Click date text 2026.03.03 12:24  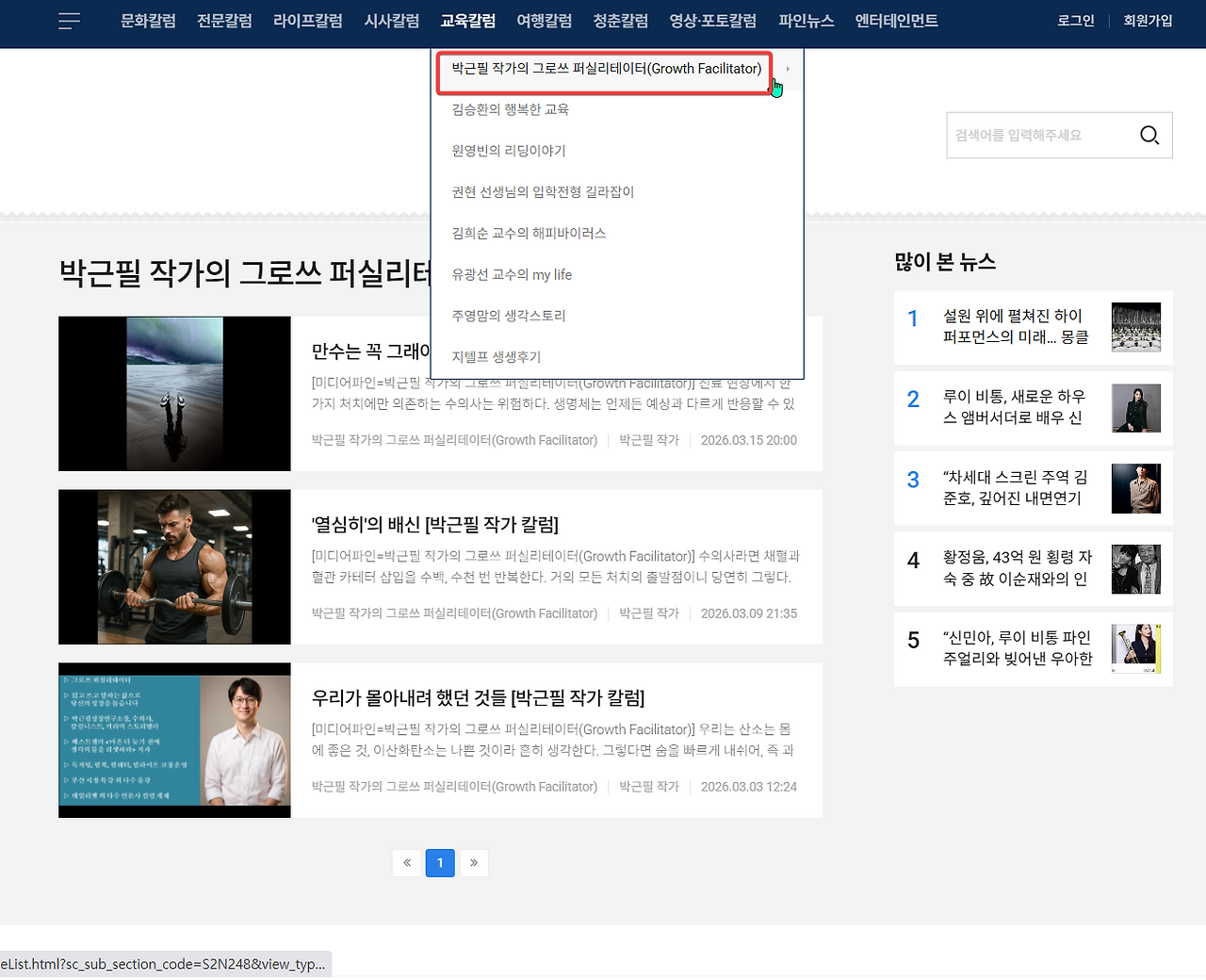point(749,787)
